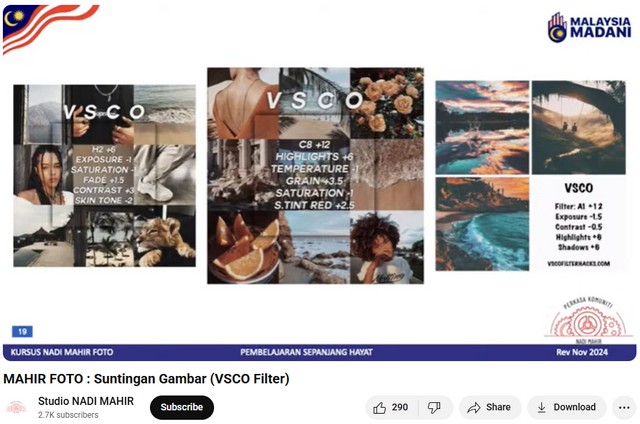Open the three-dot more actions menu

pos(624,407)
